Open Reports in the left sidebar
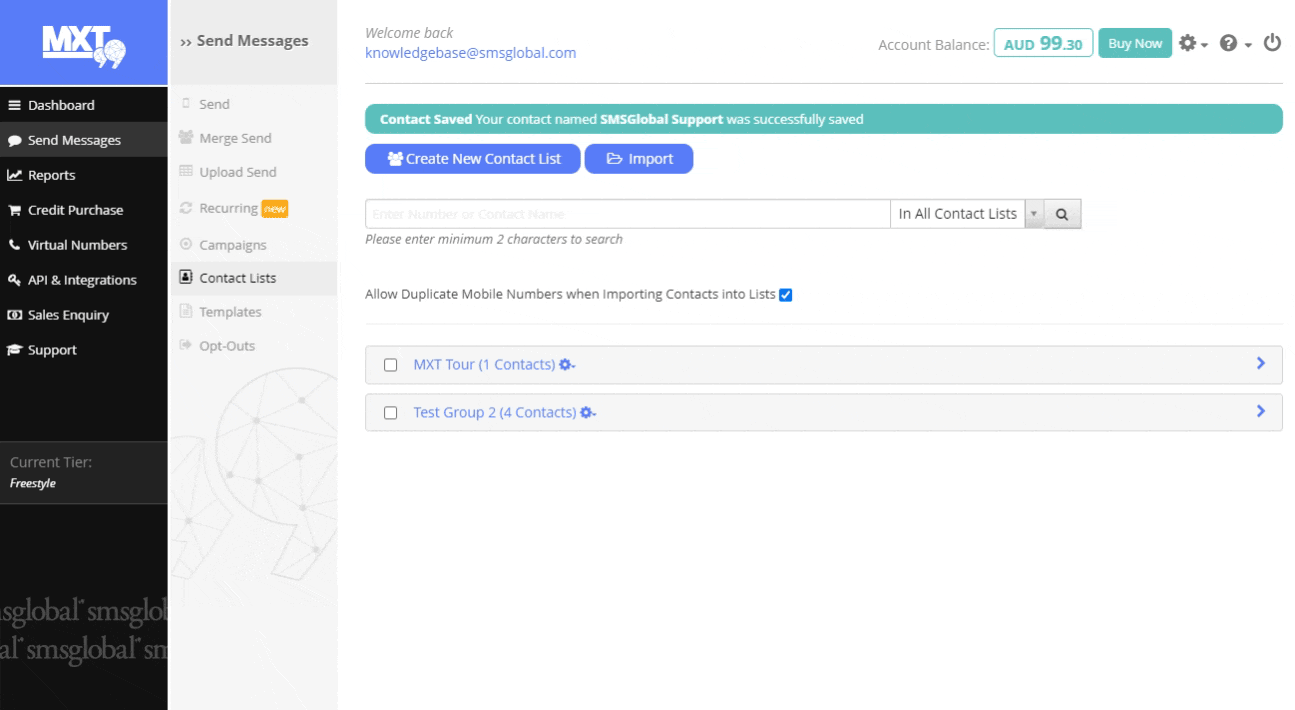The height and width of the screenshot is (710, 1295). [51, 175]
